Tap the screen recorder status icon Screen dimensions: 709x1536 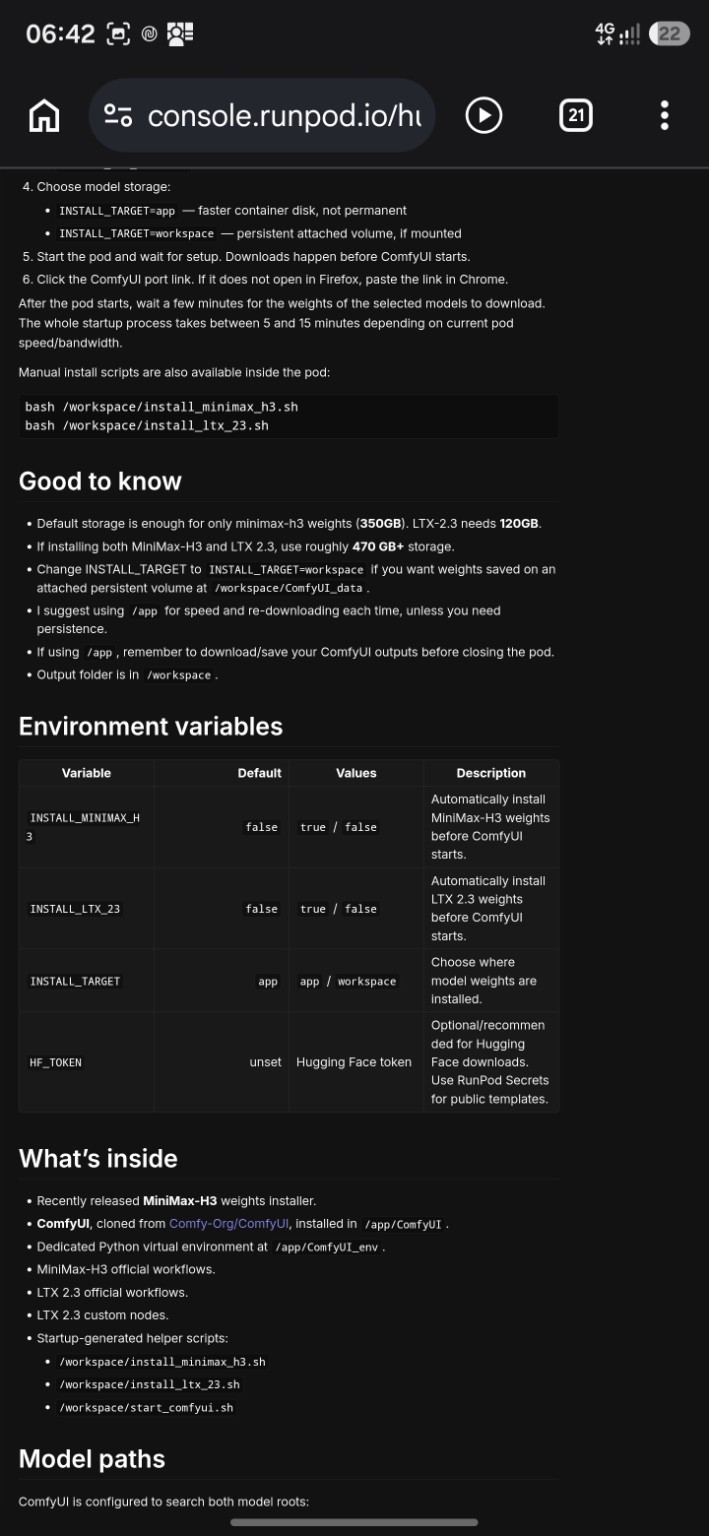pos(119,34)
